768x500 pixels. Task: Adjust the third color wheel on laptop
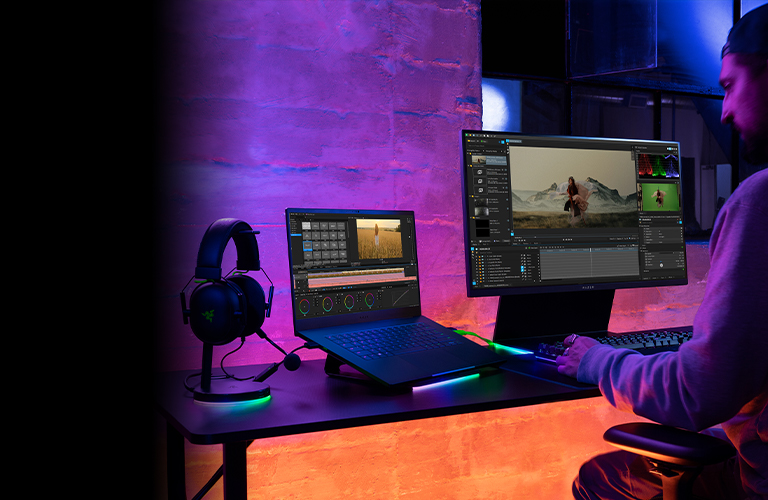349,302
